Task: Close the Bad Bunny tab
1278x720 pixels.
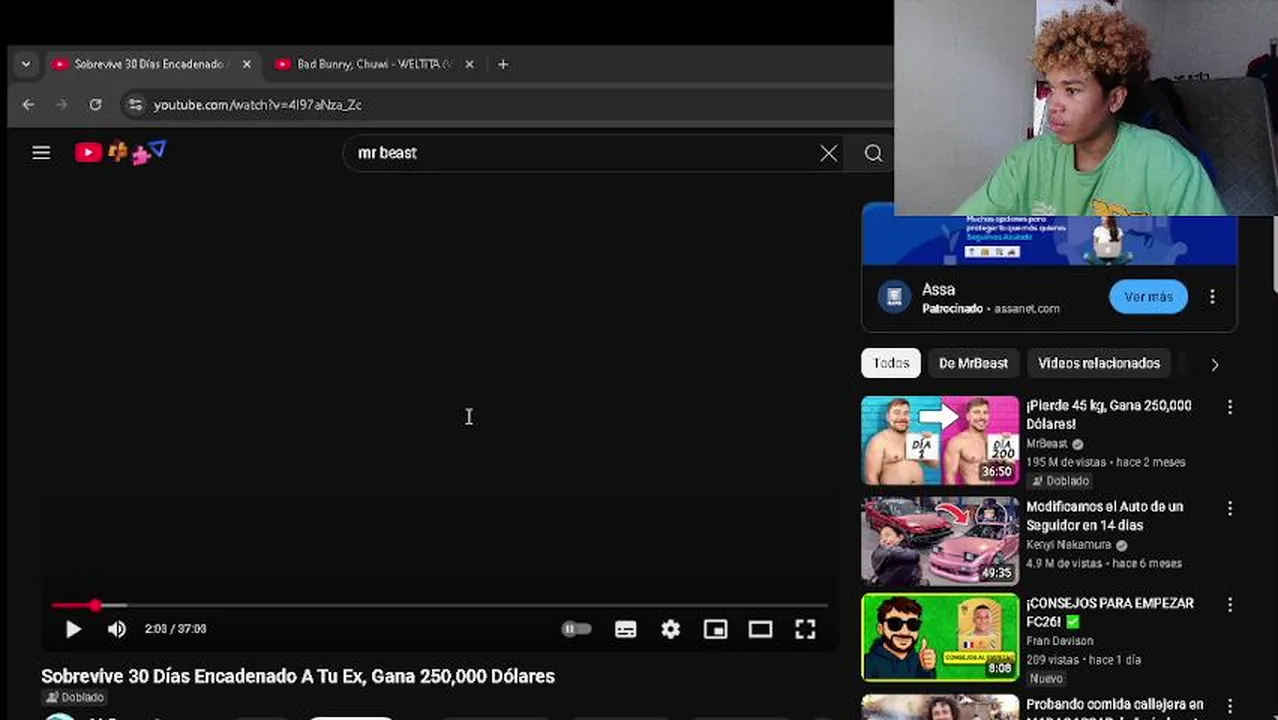Action: click(x=469, y=64)
